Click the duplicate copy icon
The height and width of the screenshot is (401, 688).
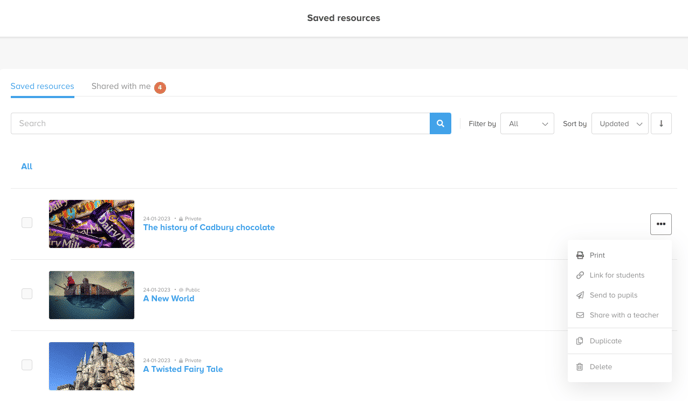(580, 341)
